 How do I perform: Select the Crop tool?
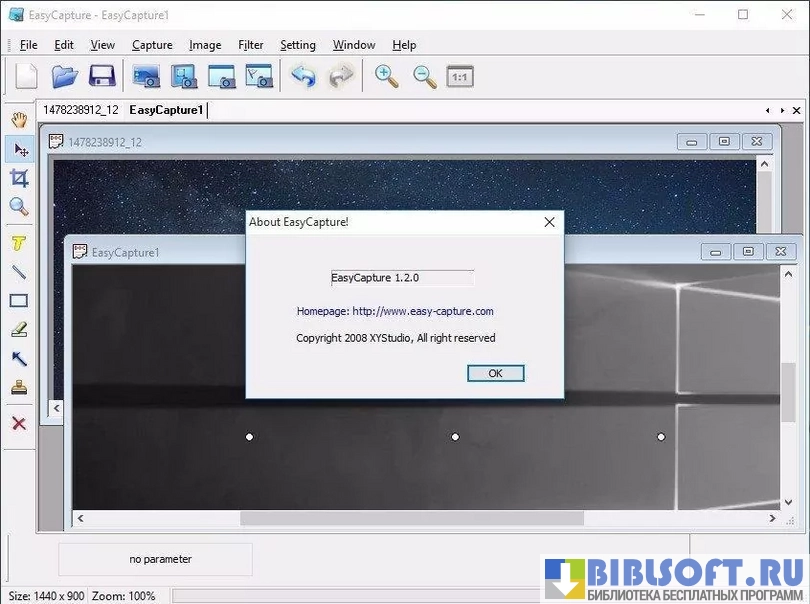tap(19, 178)
